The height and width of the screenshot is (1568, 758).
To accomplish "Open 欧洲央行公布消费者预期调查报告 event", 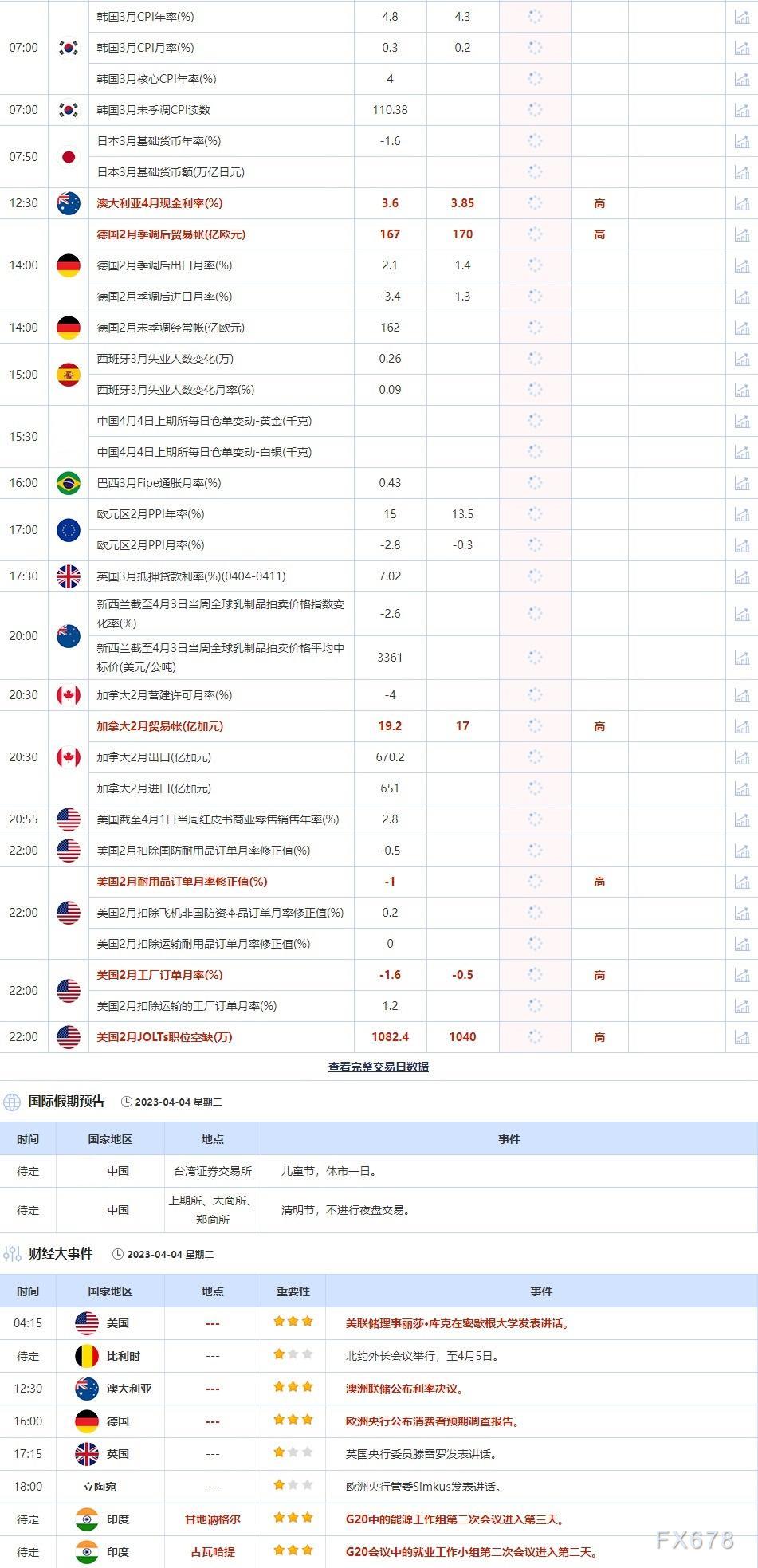I will point(433,1421).
